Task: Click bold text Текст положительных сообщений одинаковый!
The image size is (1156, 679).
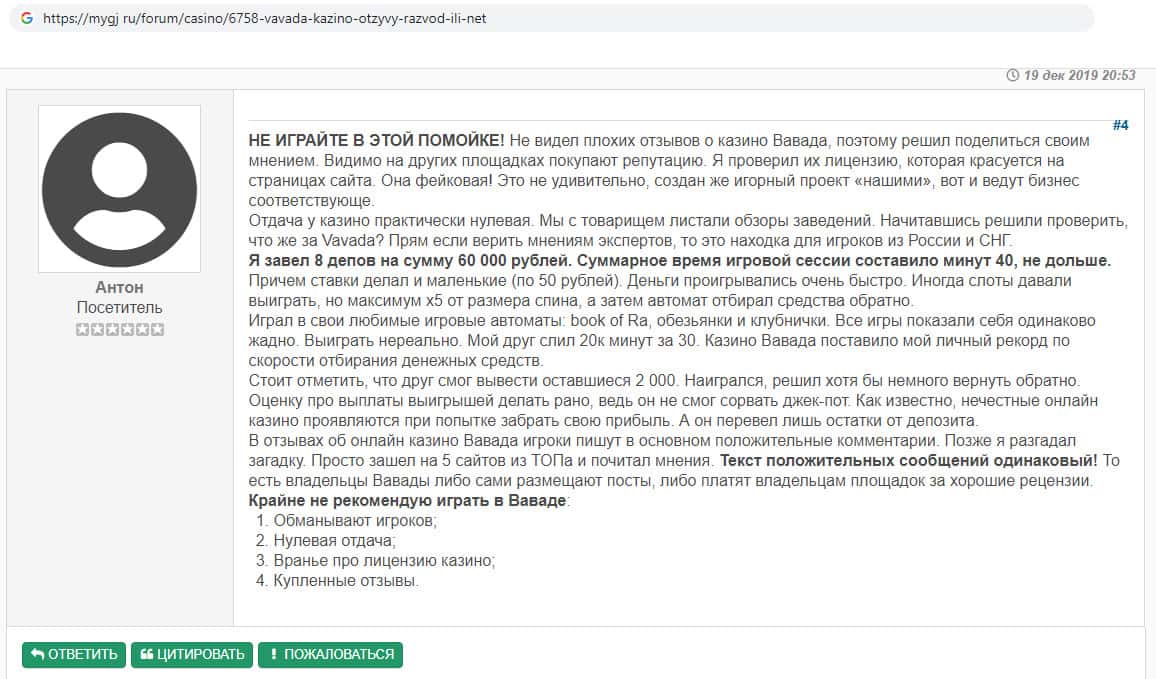Action: (908, 461)
